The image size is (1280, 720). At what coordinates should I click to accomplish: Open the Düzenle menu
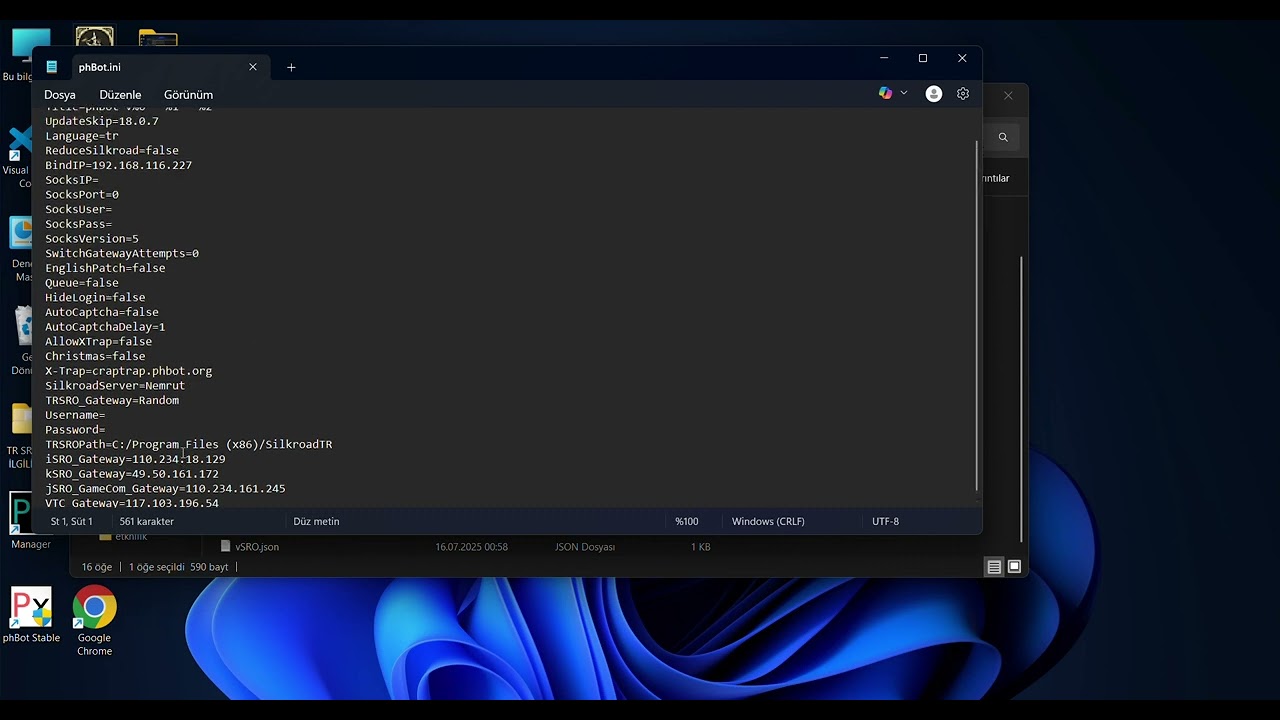pyautogui.click(x=120, y=95)
